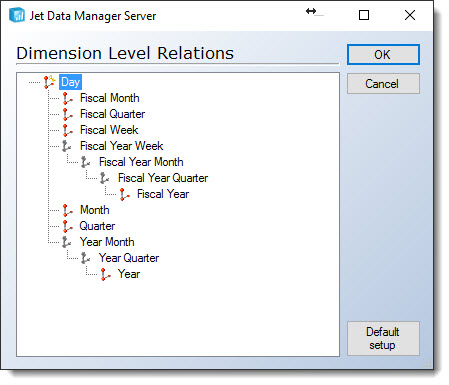Click the Cancel button

click(x=383, y=84)
